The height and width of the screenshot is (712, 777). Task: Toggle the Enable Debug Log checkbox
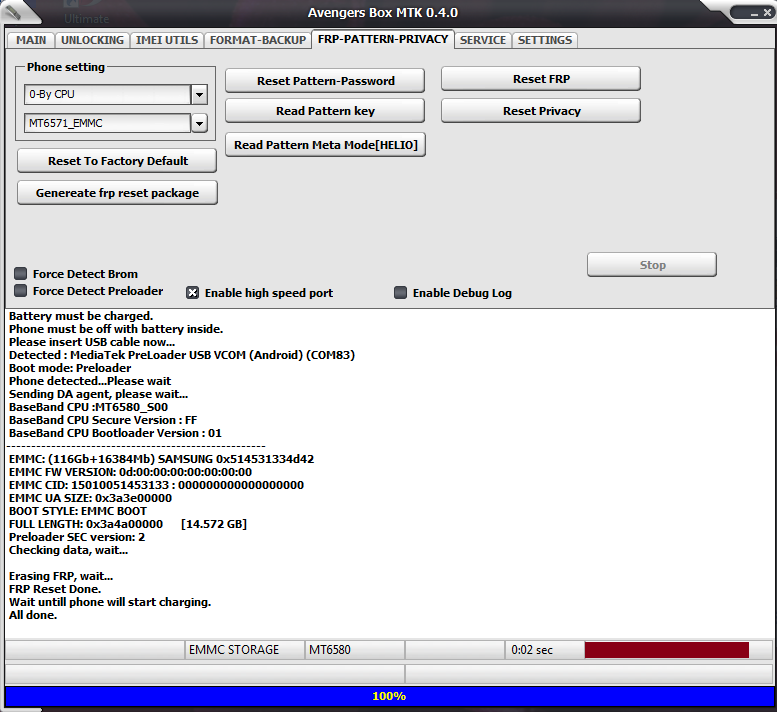coord(400,293)
